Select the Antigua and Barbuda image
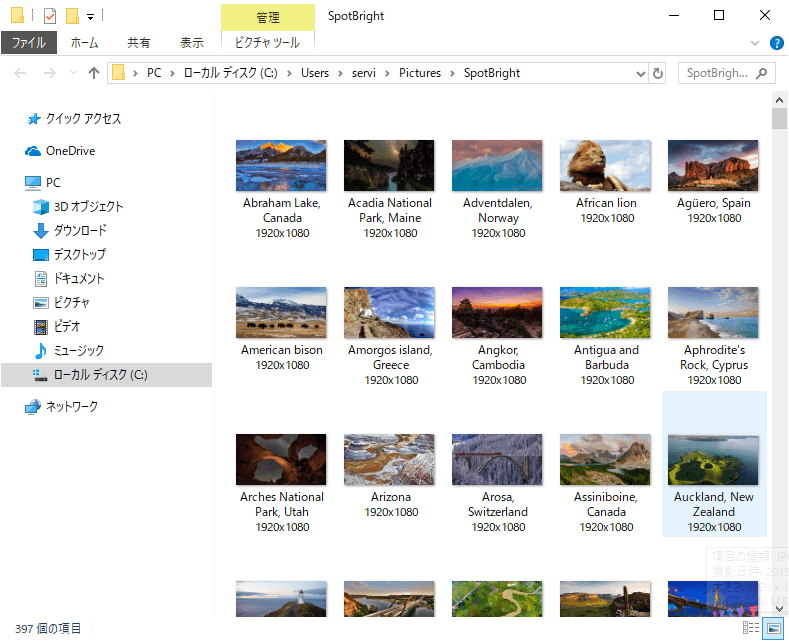Viewport: 789px width, 641px height. pos(605,312)
